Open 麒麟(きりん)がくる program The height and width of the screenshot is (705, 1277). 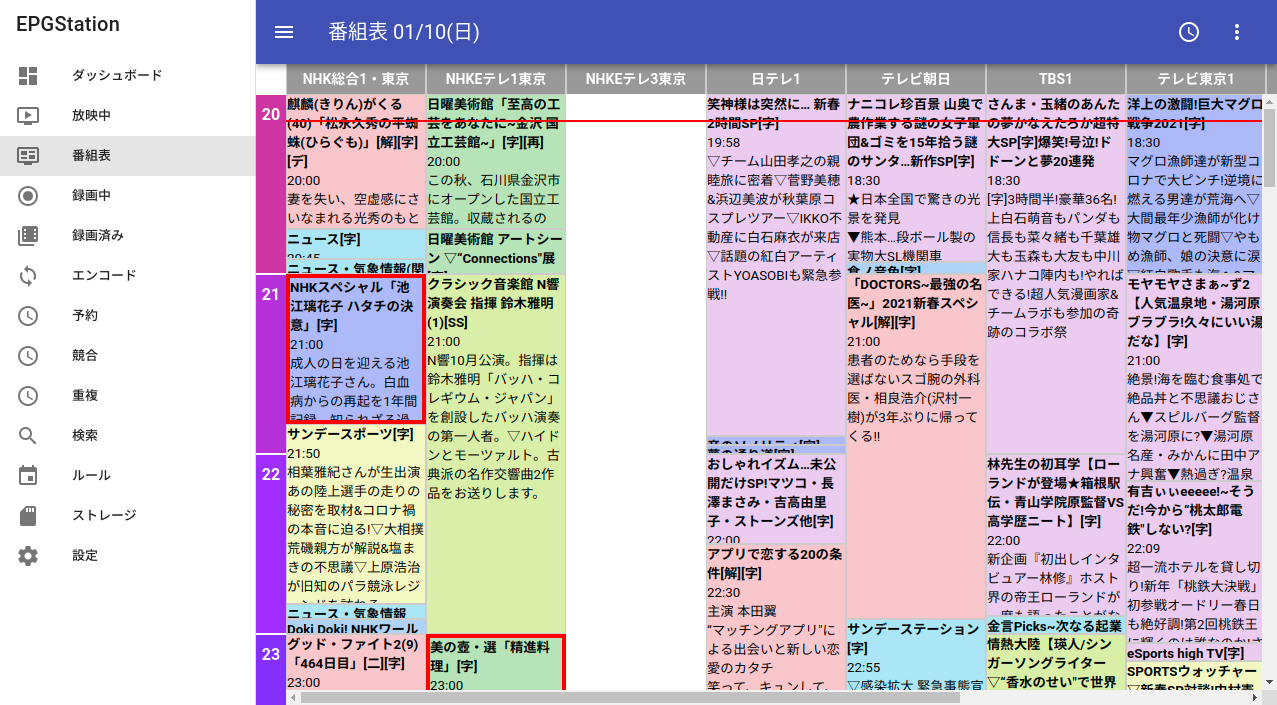356,162
